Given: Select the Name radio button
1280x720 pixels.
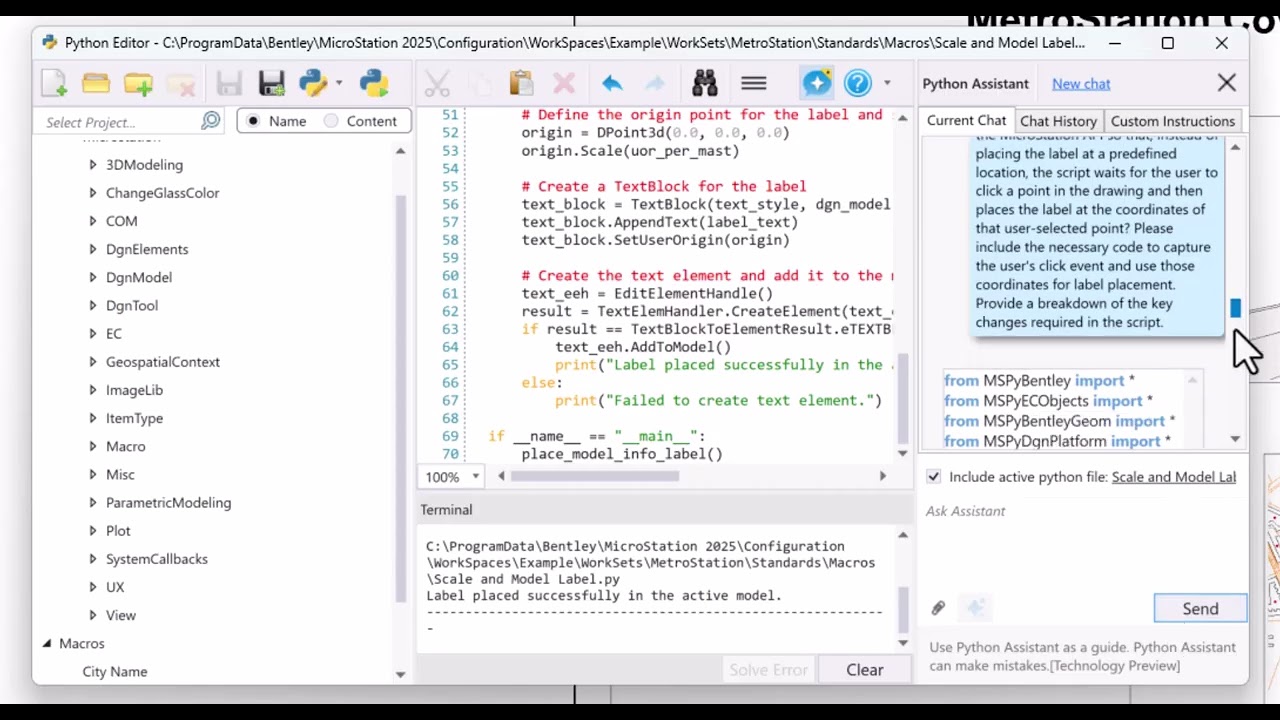Looking at the screenshot, I should click(x=253, y=121).
